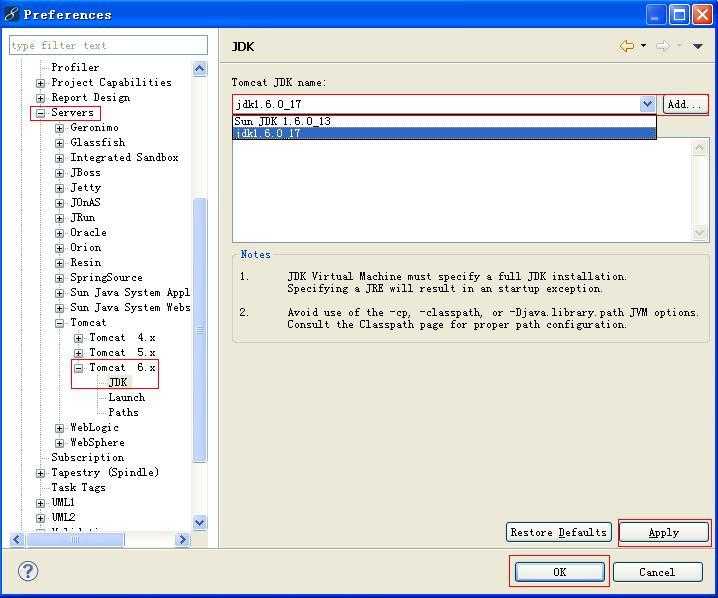
Task: Expand the UML2 node
Action: coord(40,518)
